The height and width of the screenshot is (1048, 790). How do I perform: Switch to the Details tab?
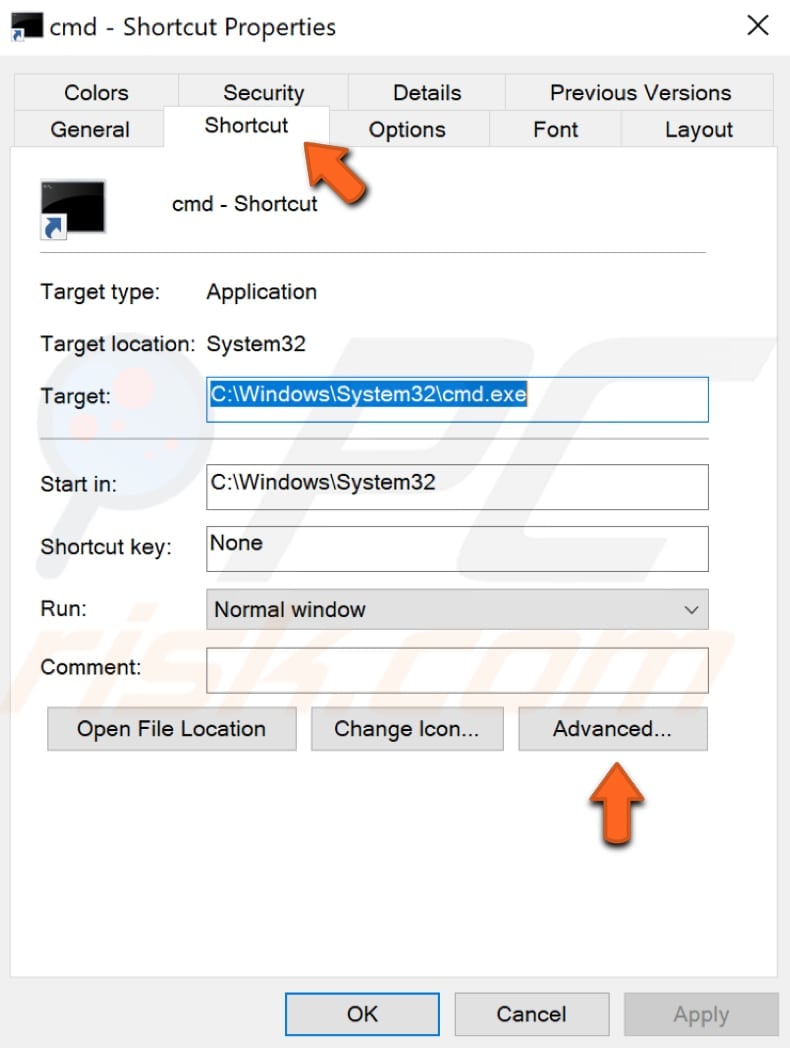(427, 92)
